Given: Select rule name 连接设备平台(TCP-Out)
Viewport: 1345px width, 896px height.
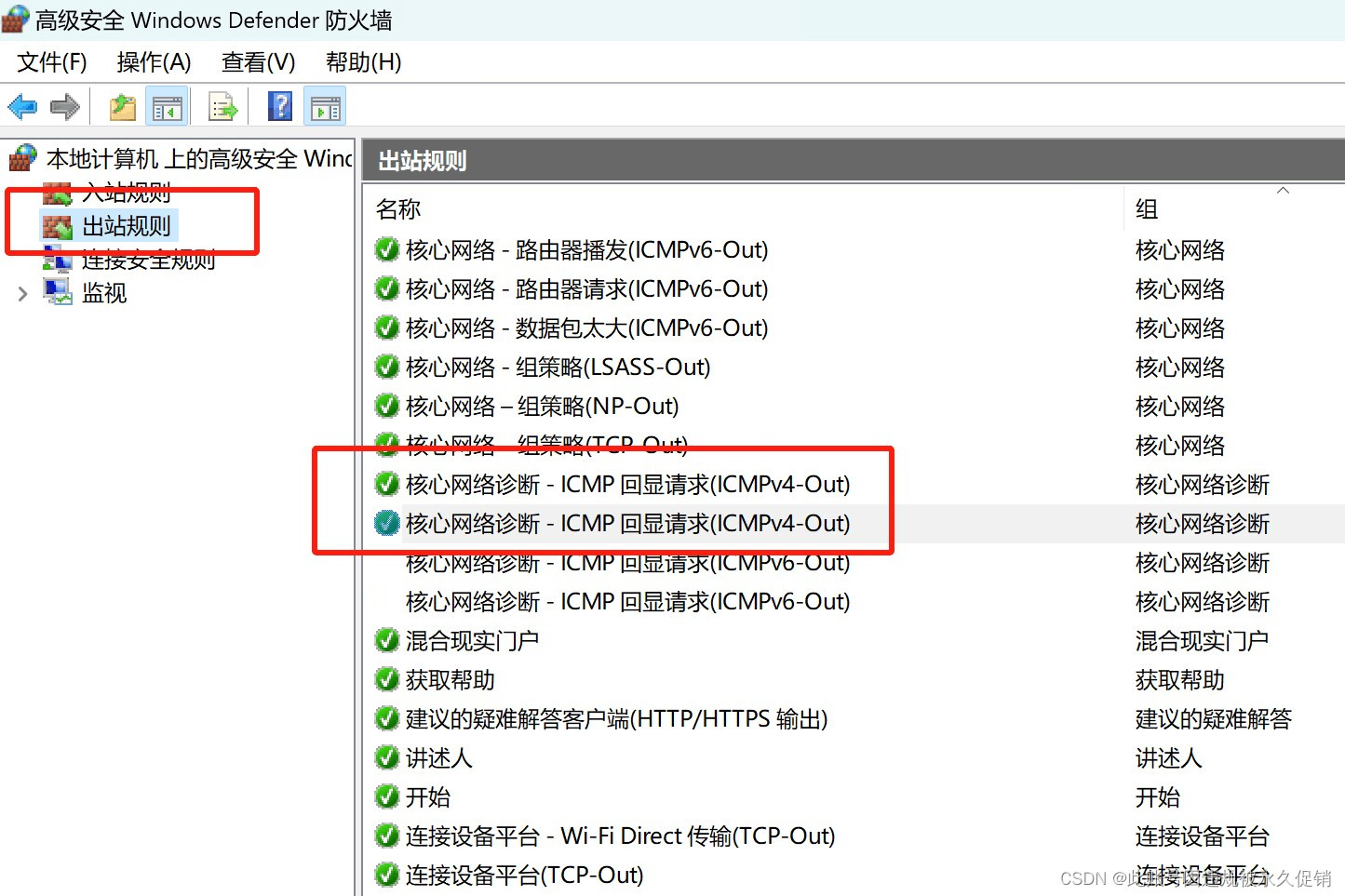Looking at the screenshot, I should (x=524, y=875).
